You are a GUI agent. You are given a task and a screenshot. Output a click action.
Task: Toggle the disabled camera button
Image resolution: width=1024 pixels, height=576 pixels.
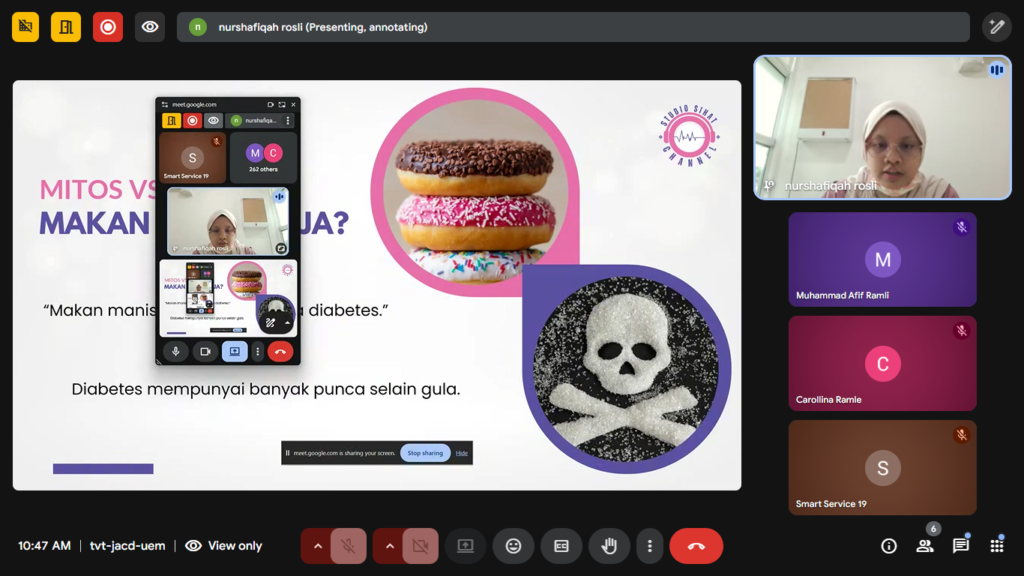(420, 546)
